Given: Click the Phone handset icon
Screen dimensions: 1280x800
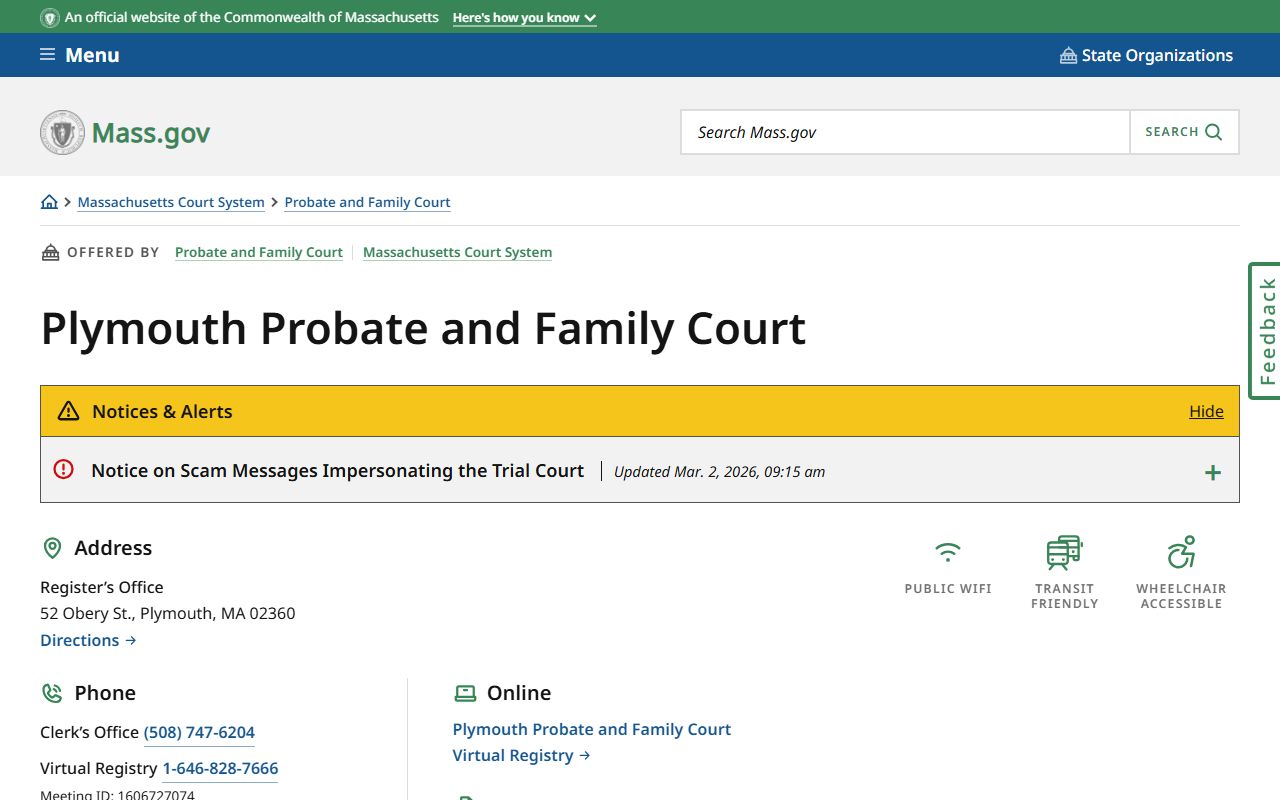Looking at the screenshot, I should 52,693.
